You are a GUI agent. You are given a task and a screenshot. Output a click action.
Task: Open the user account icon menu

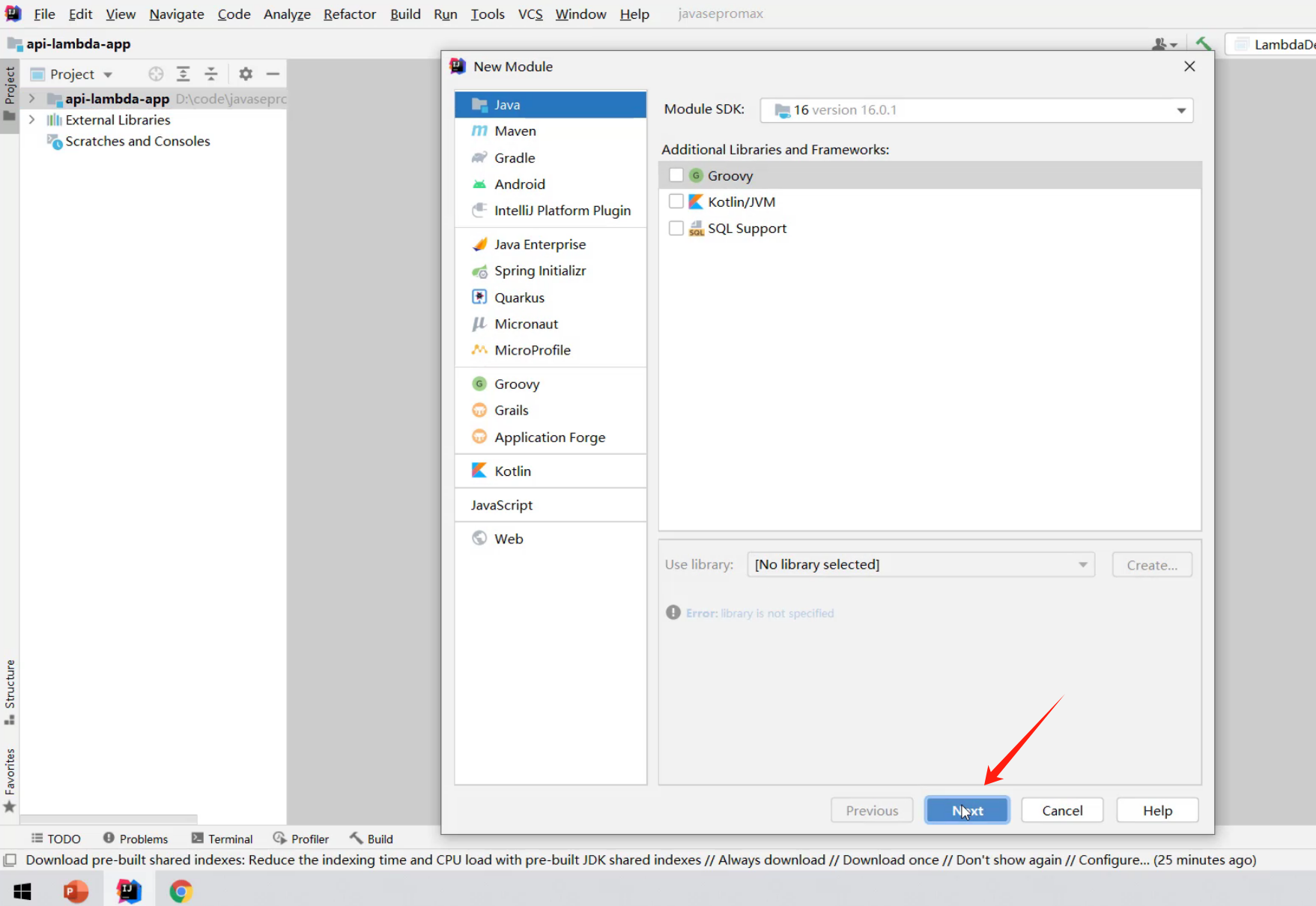[1163, 44]
